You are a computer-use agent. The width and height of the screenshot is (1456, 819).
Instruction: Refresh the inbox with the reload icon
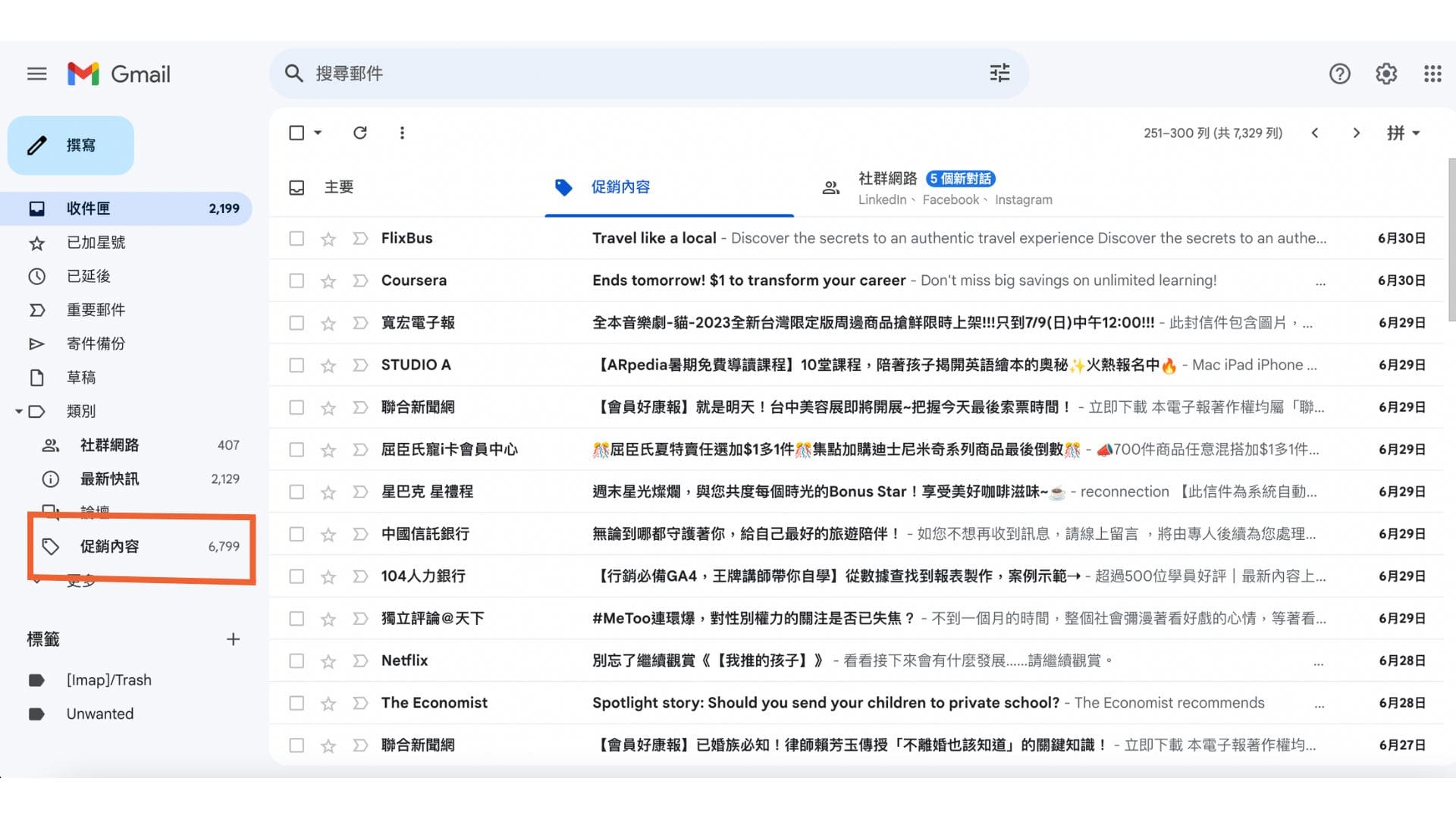[x=360, y=133]
